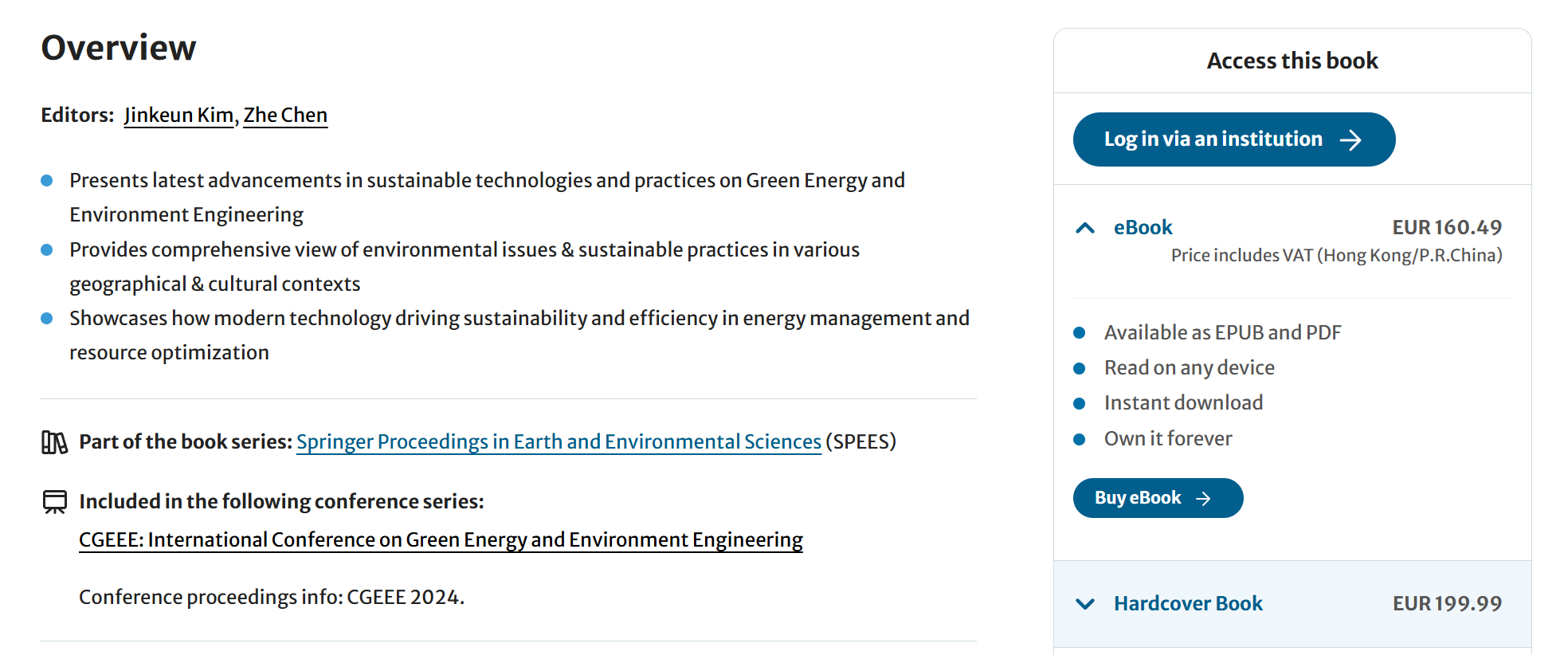1568x655 pixels.
Task: Select the Hardcover Book heading
Action: pyautogui.click(x=1188, y=604)
